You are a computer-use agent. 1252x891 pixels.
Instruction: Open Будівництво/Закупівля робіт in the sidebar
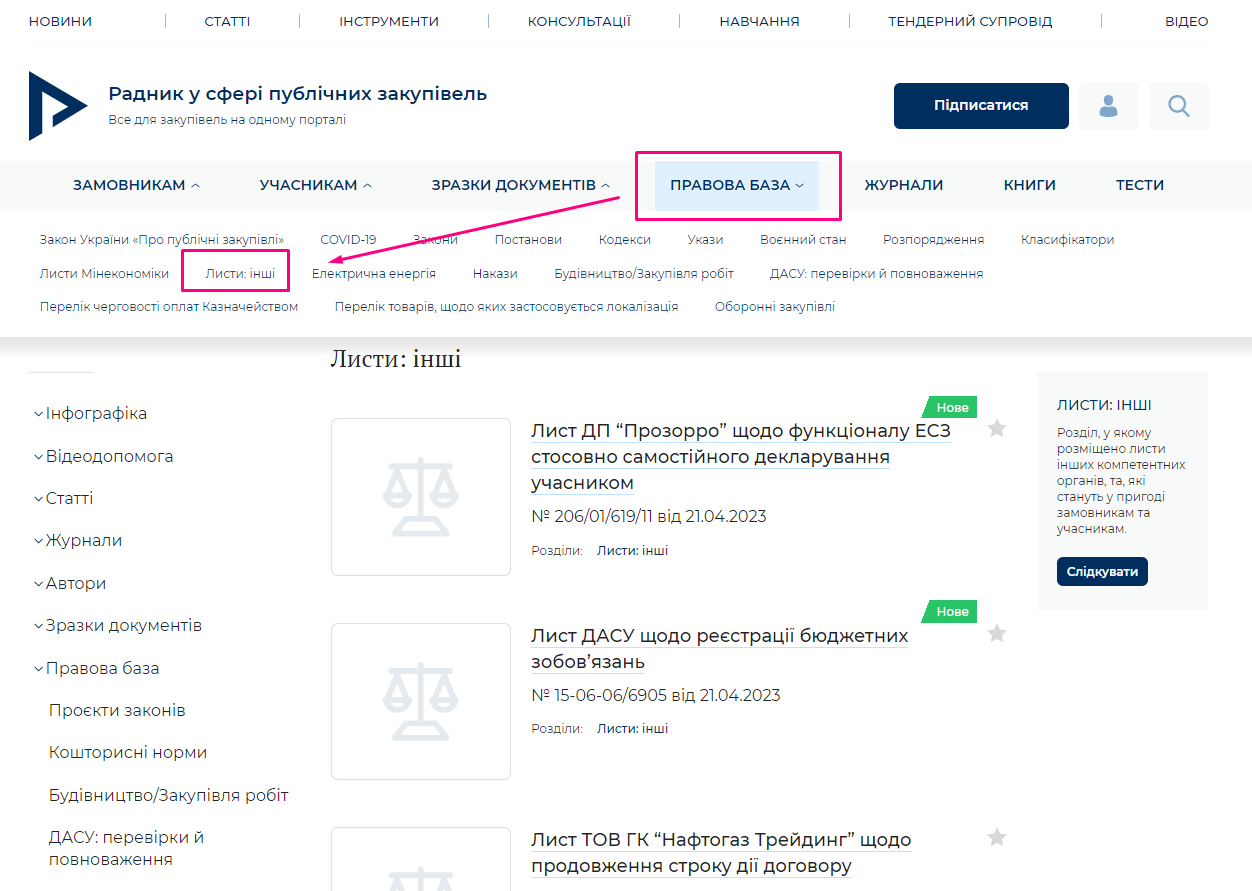169,796
